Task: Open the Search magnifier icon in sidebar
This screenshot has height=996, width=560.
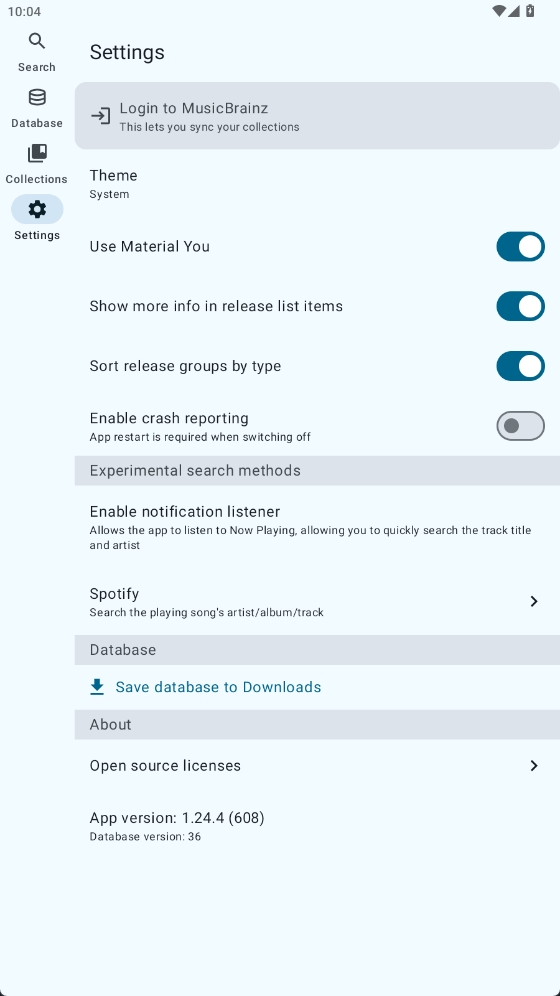Action: coord(37,41)
